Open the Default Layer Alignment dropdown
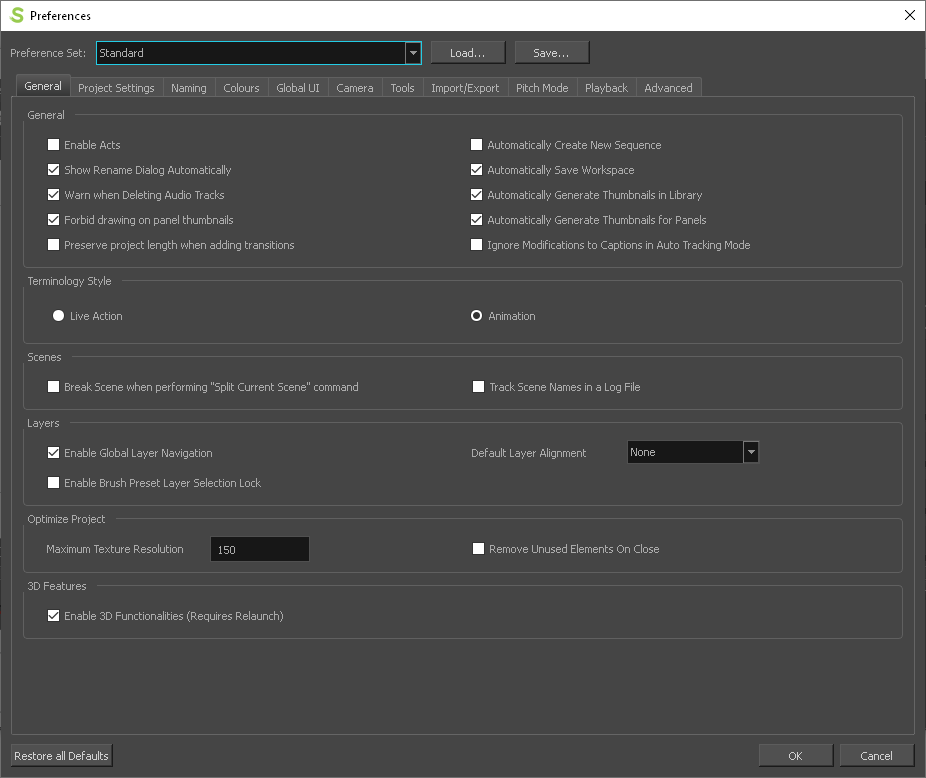This screenshot has height=778, width=926. [x=750, y=452]
